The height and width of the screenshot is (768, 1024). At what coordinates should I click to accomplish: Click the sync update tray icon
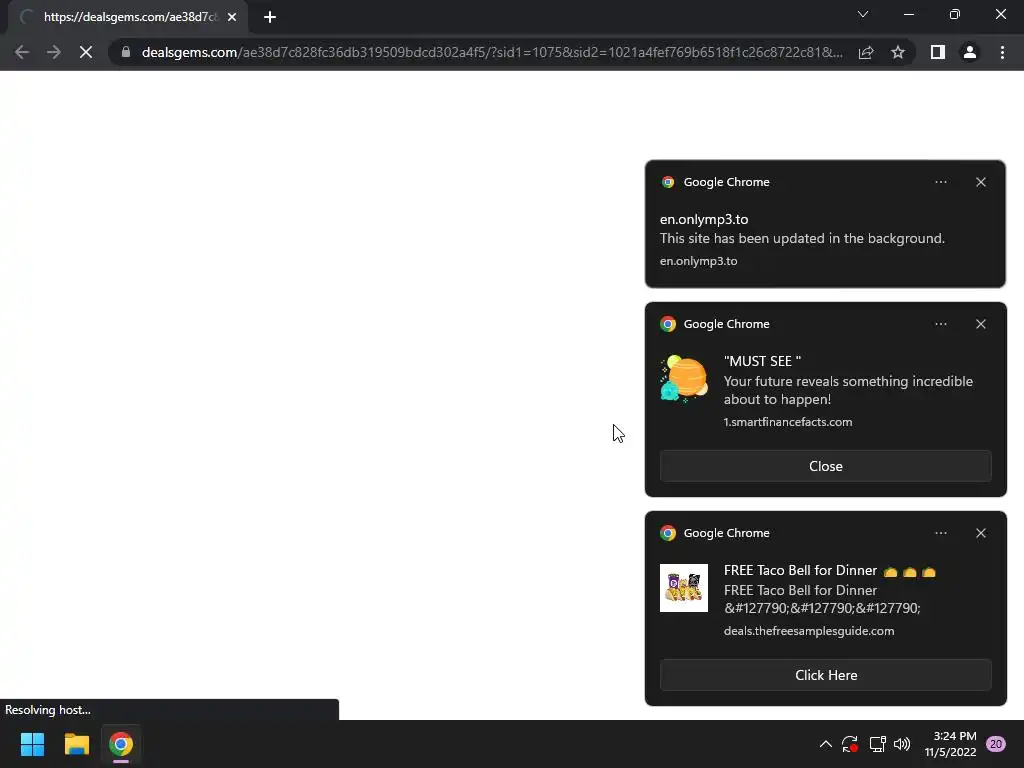click(850, 744)
